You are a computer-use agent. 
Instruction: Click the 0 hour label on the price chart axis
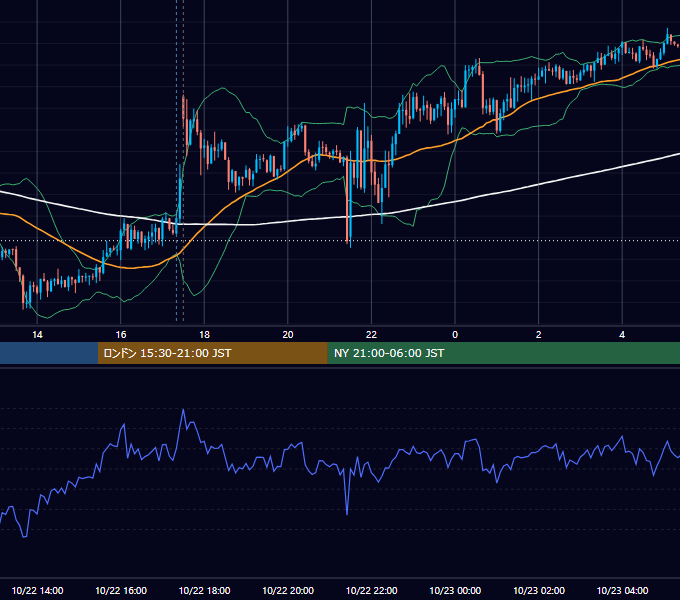click(x=455, y=335)
